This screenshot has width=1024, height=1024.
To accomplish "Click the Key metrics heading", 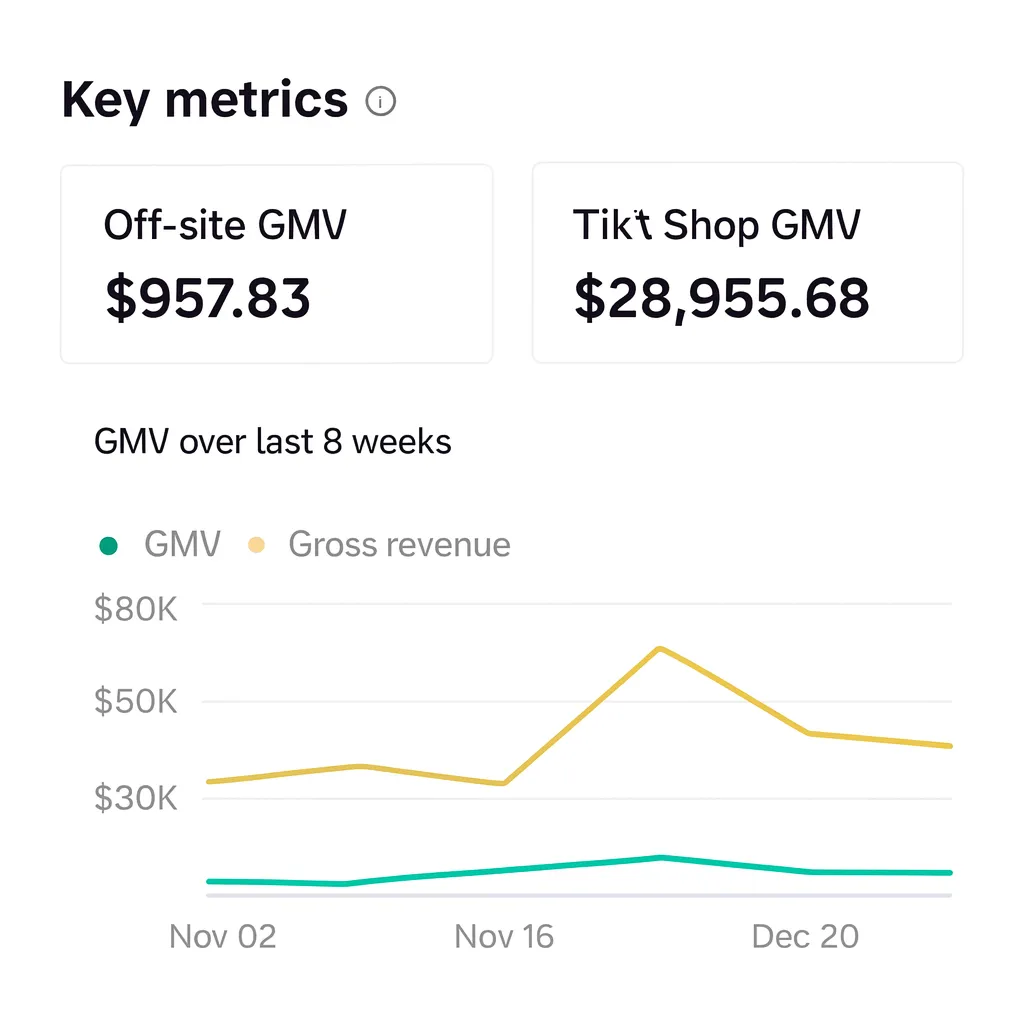I will (205, 100).
